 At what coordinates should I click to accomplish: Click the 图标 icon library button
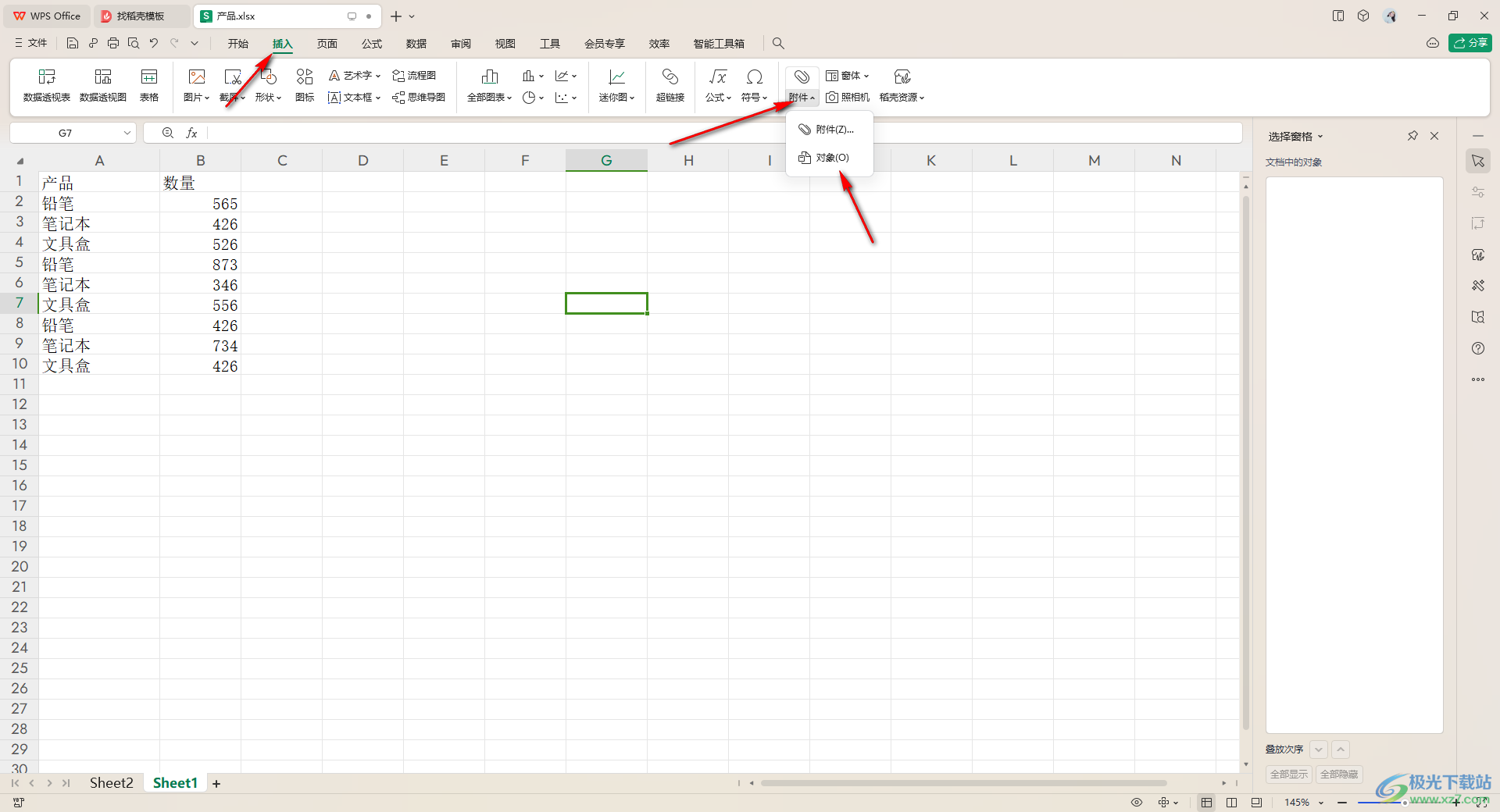coord(305,84)
